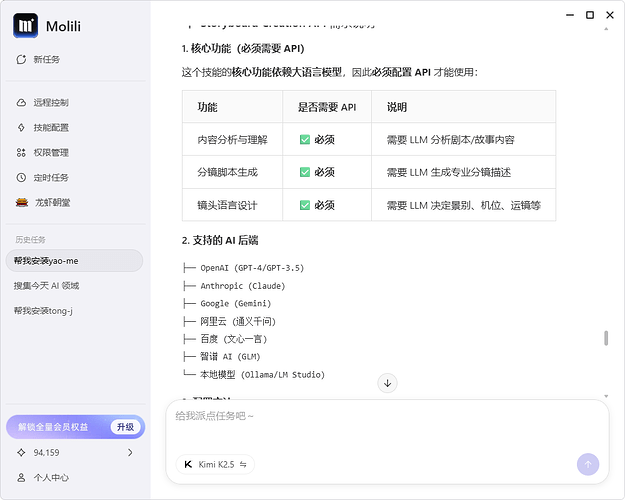
Task: Click the 智谱 AI (GLM) line
Action: click(230, 356)
